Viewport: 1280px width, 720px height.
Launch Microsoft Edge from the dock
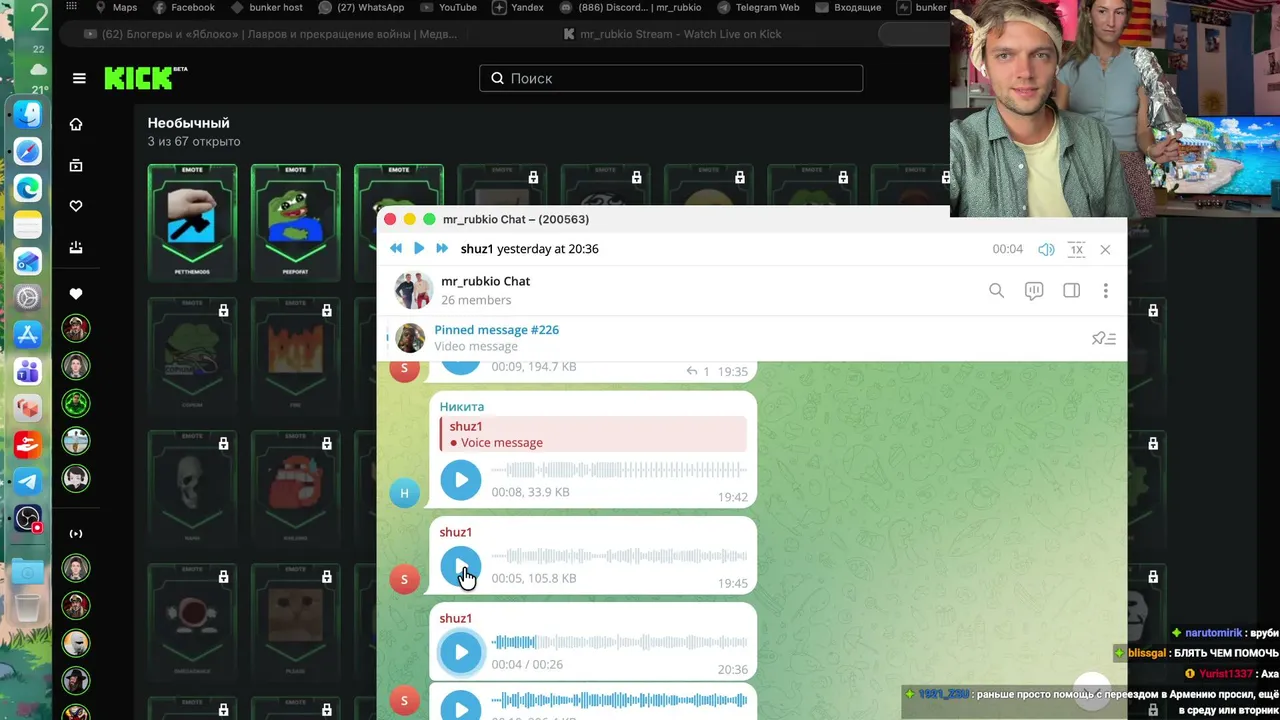28,187
